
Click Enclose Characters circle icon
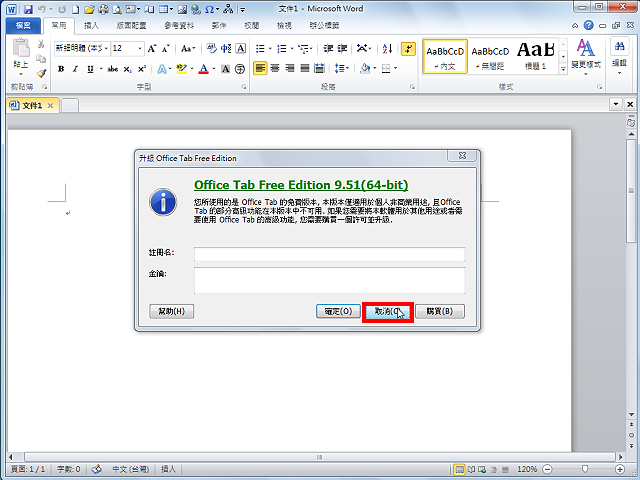pos(240,69)
